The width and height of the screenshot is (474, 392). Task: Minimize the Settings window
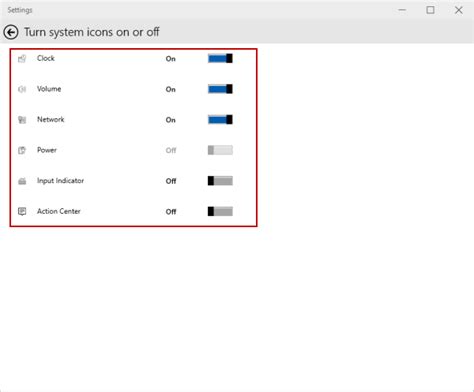(x=402, y=10)
